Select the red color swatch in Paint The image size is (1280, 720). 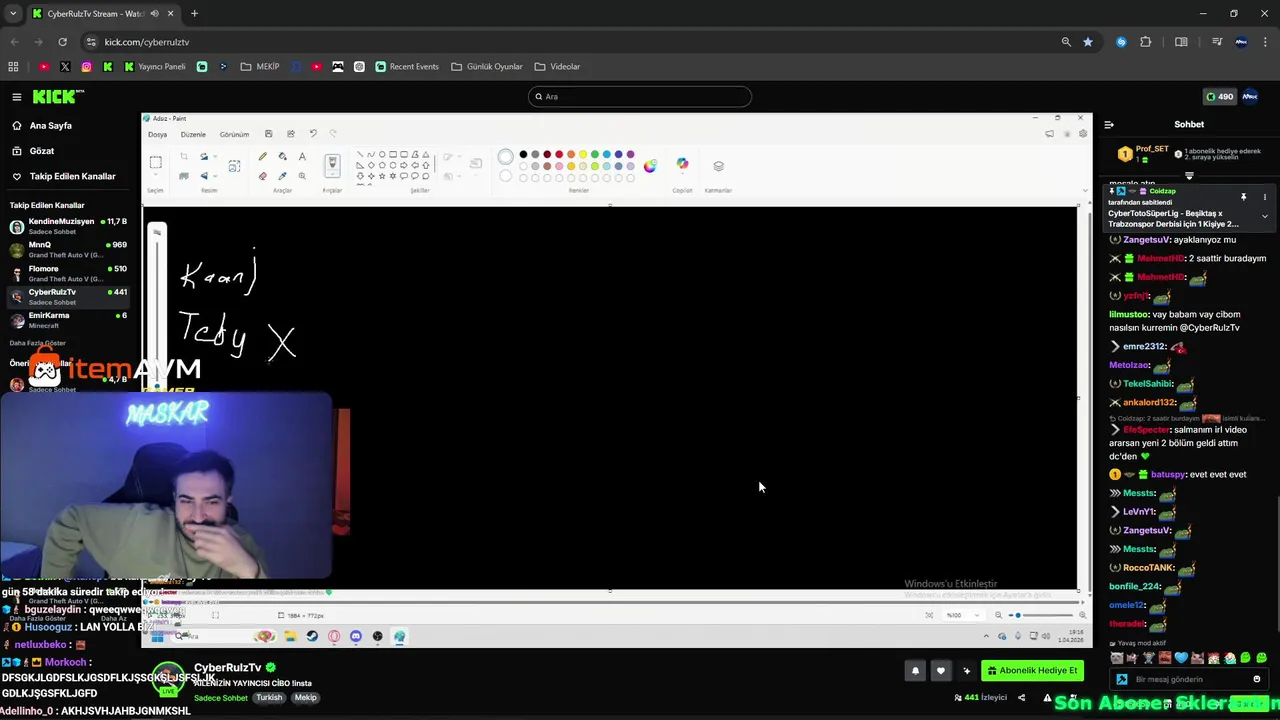(x=558, y=154)
